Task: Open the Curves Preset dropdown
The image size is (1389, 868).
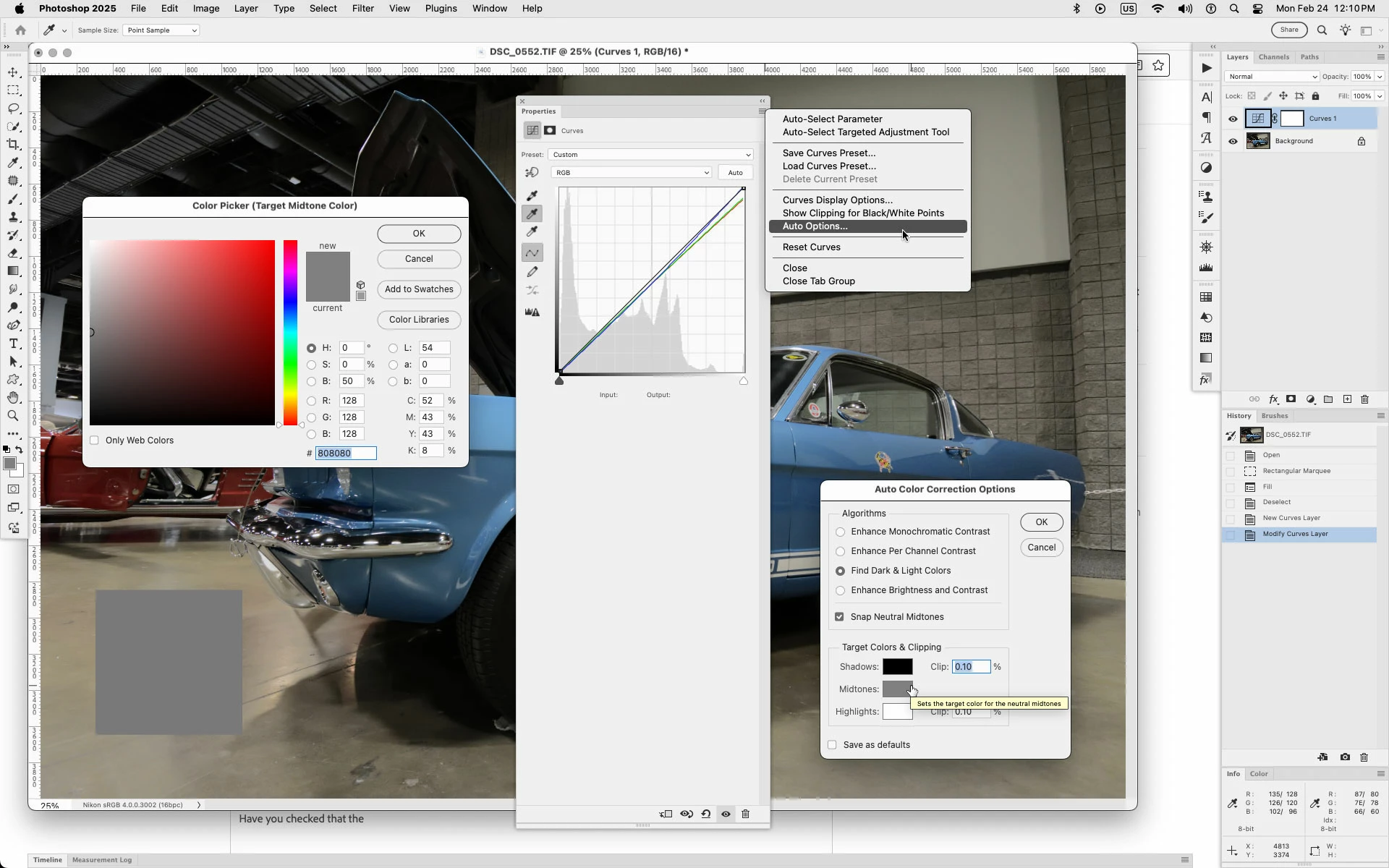Action: 650,155
